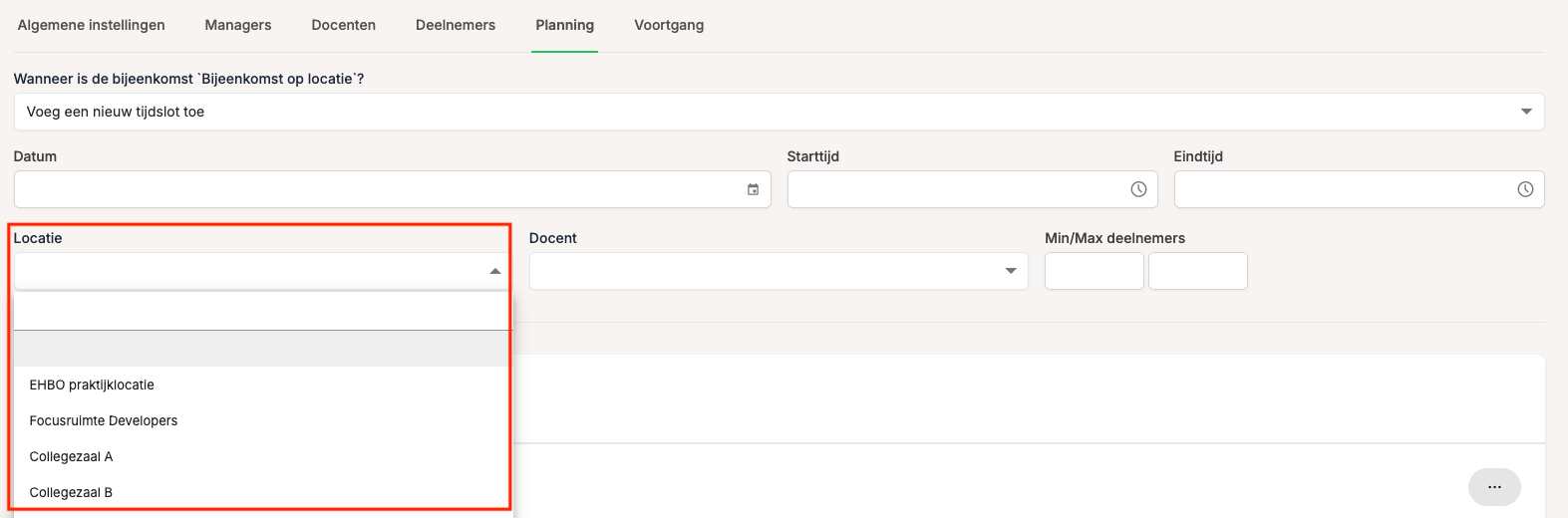Click the maximum deelnemers input field
The height and width of the screenshot is (518, 1568).
click(x=1197, y=271)
